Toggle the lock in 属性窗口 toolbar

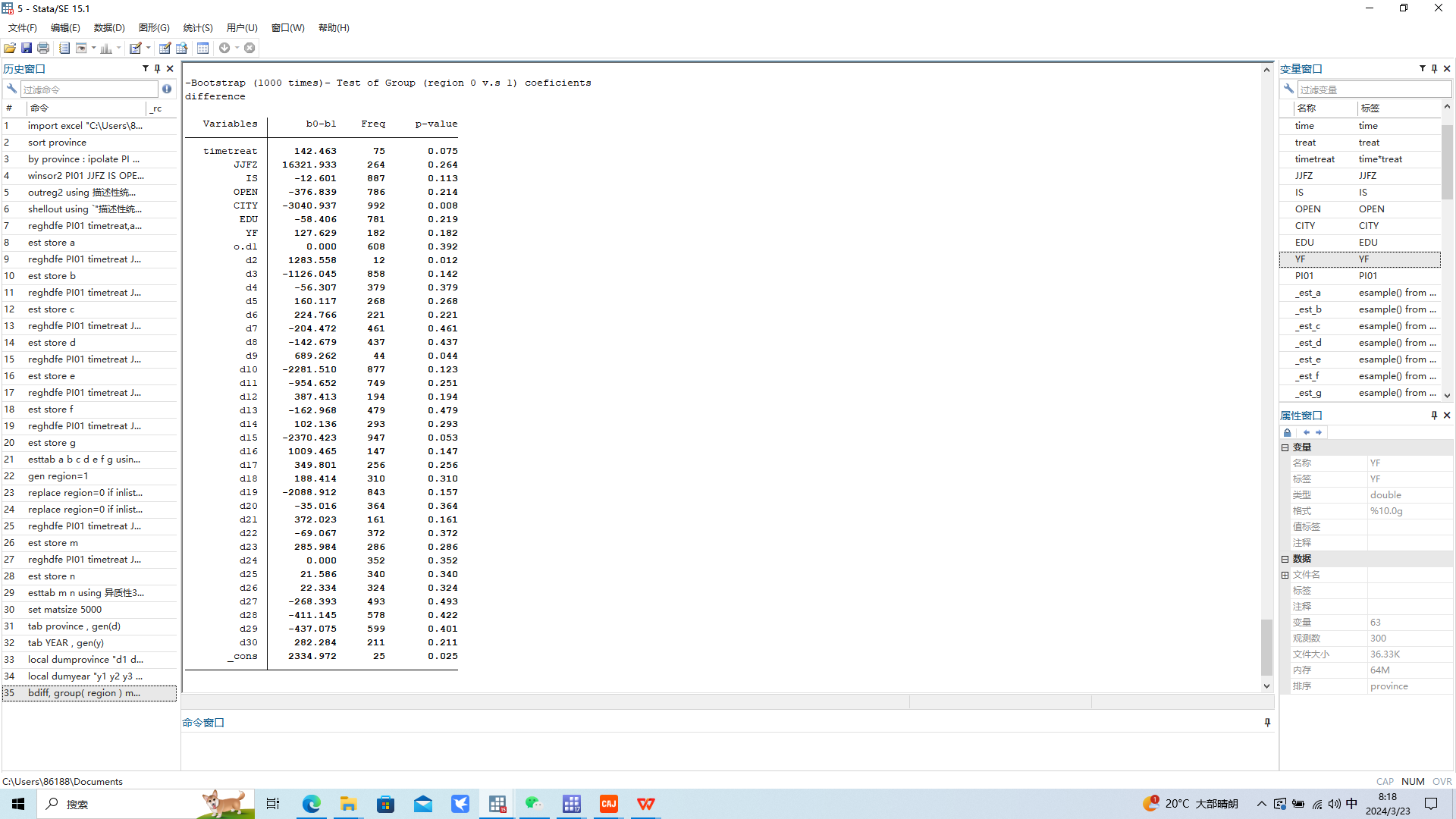[x=1287, y=432]
